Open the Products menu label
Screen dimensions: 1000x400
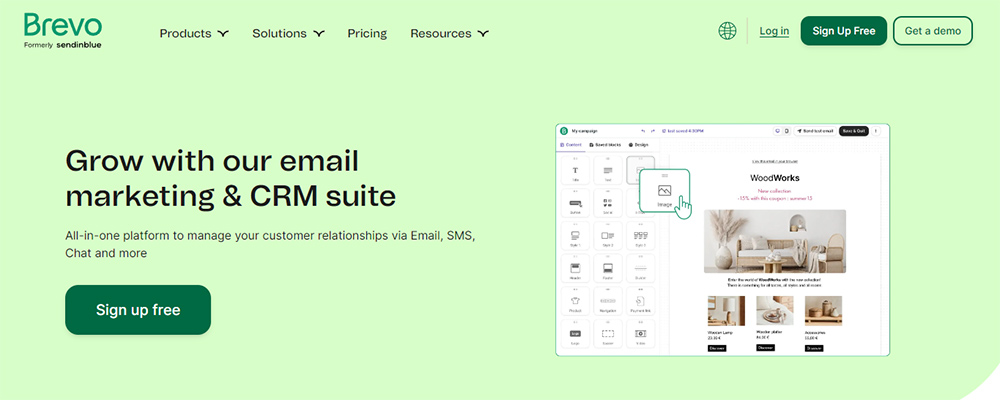tap(185, 33)
